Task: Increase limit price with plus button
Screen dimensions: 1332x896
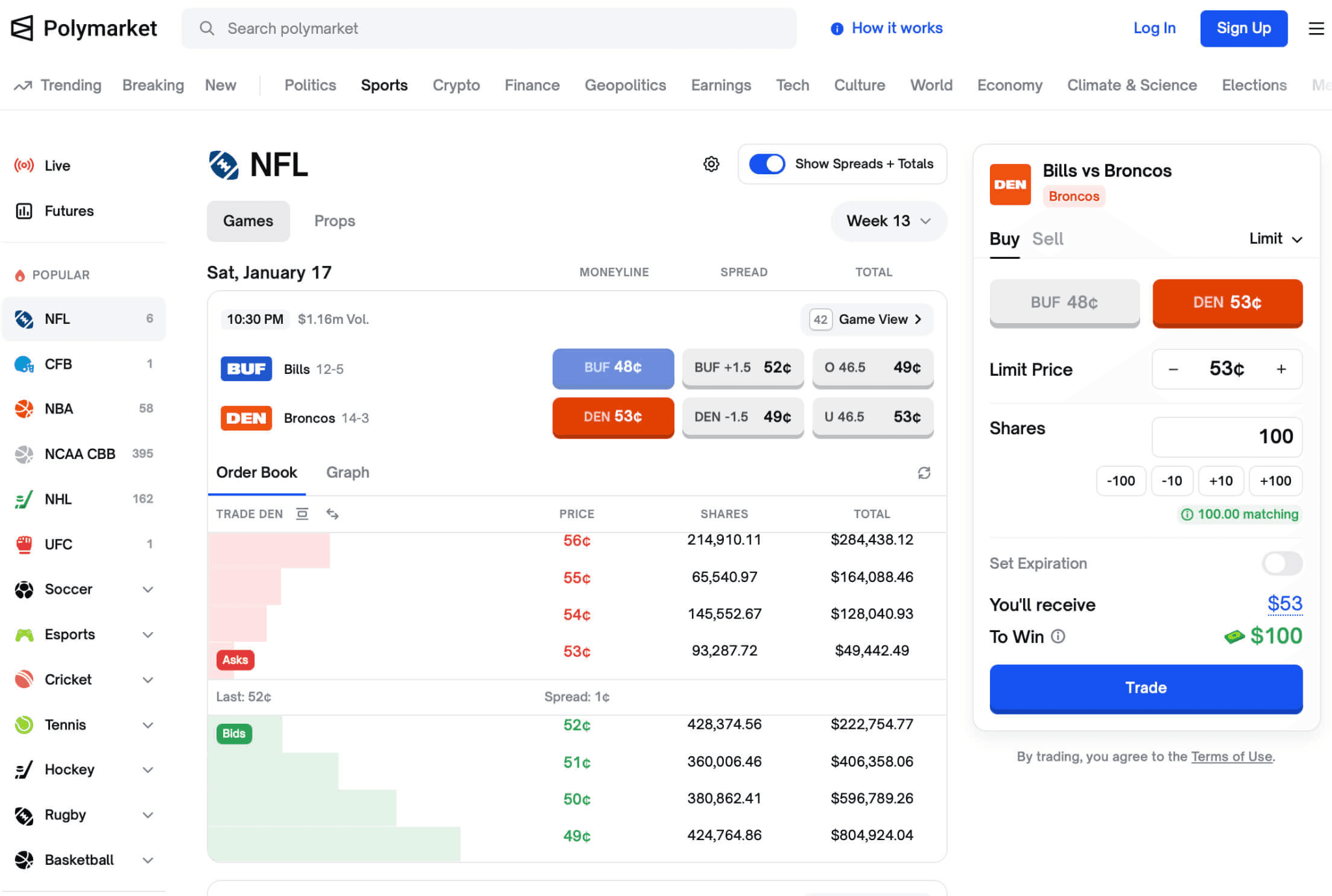Action: pyautogui.click(x=1281, y=369)
